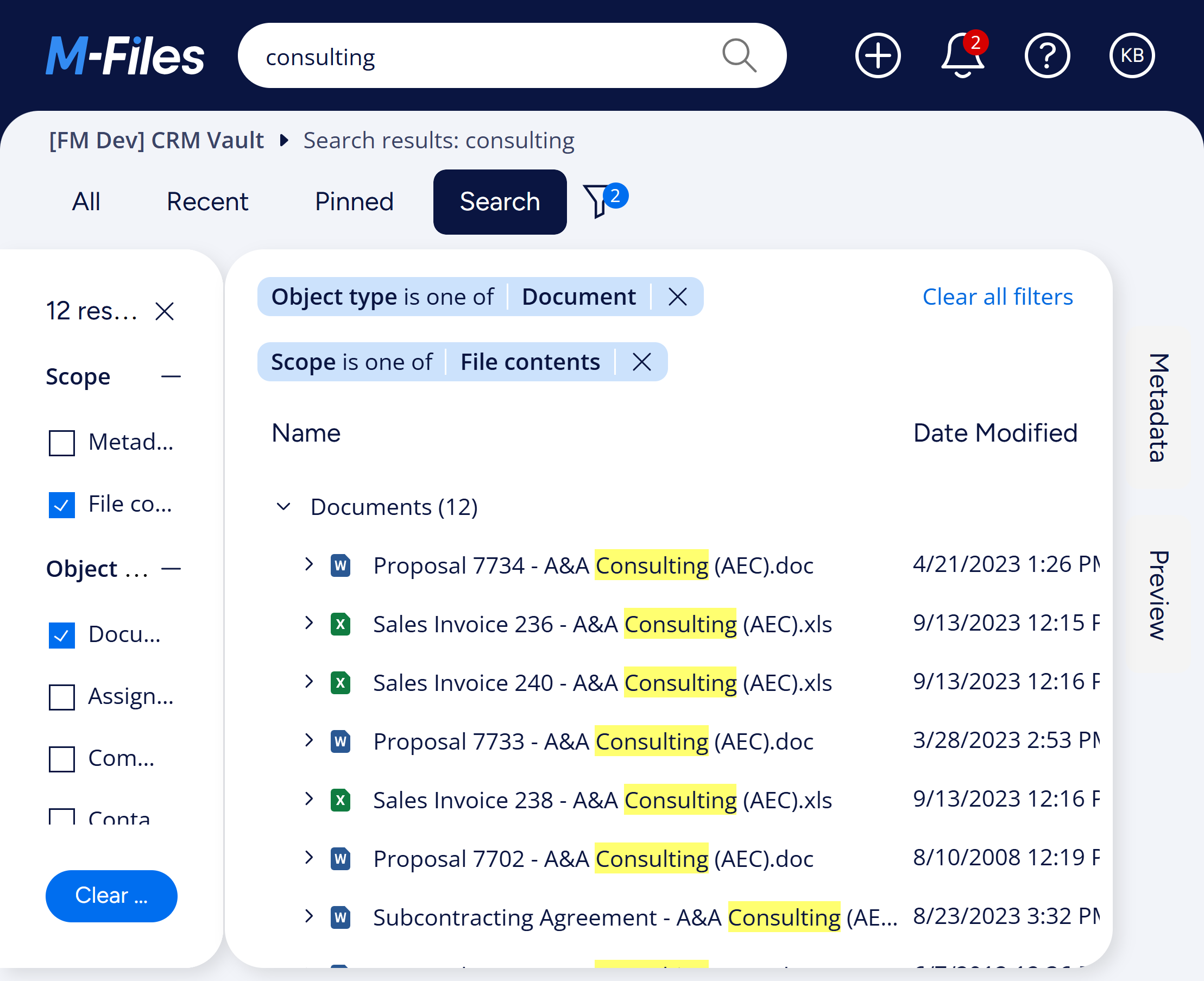Expand Proposal 7702 row chevron

(x=308, y=858)
